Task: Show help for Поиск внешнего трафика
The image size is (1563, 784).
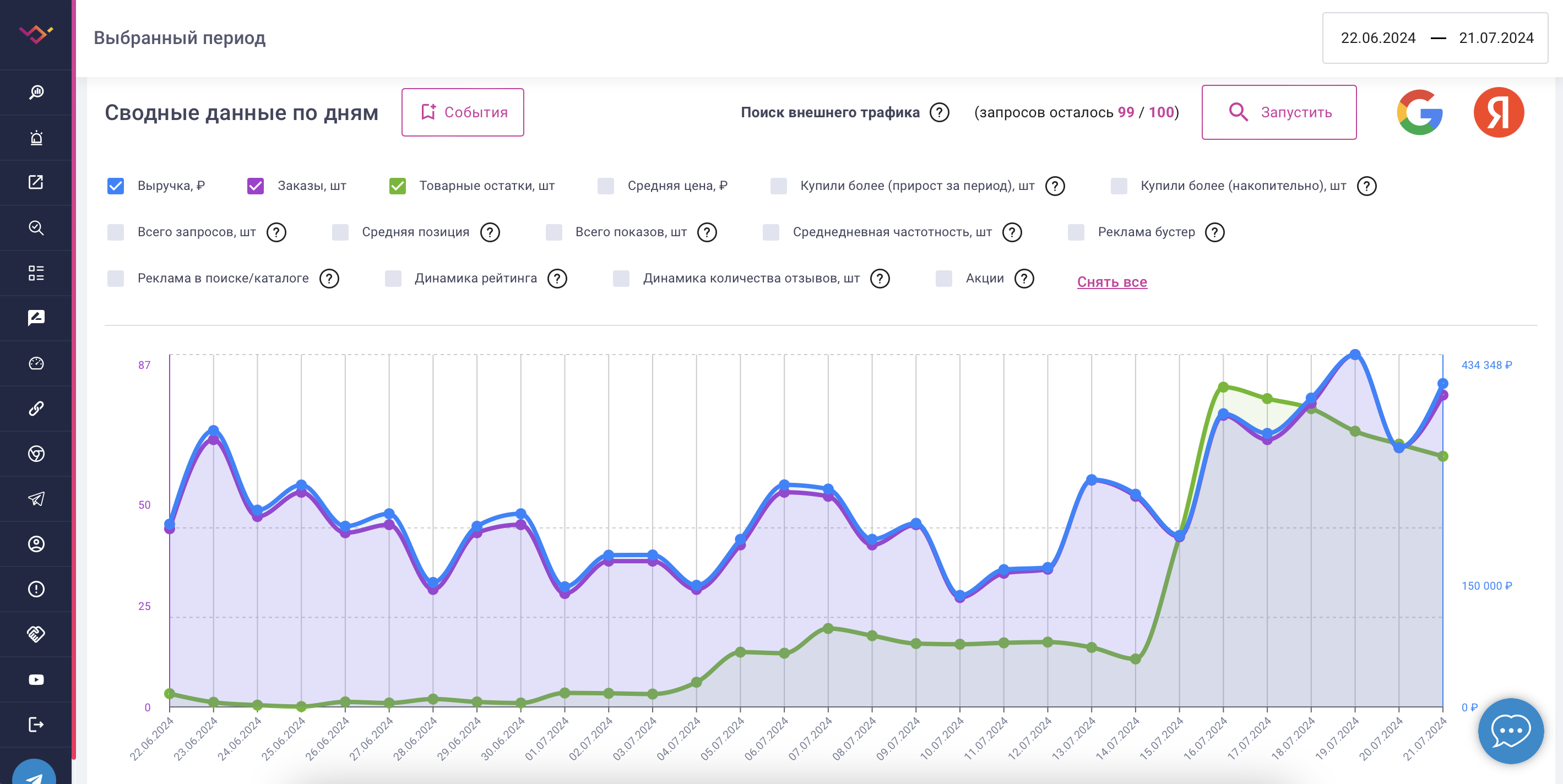Action: [x=939, y=113]
